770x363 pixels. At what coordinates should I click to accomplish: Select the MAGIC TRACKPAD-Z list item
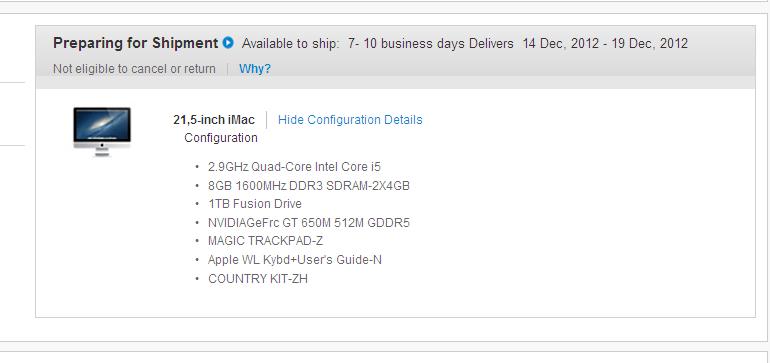tap(266, 241)
